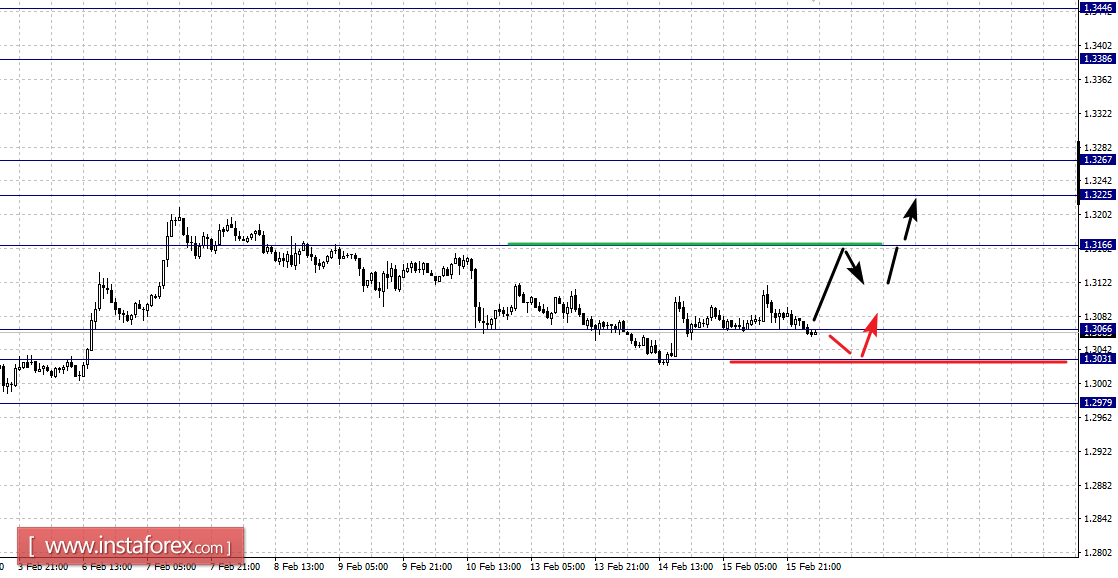
Task: Select the 1.2802 axis price value
Action: tap(1098, 552)
